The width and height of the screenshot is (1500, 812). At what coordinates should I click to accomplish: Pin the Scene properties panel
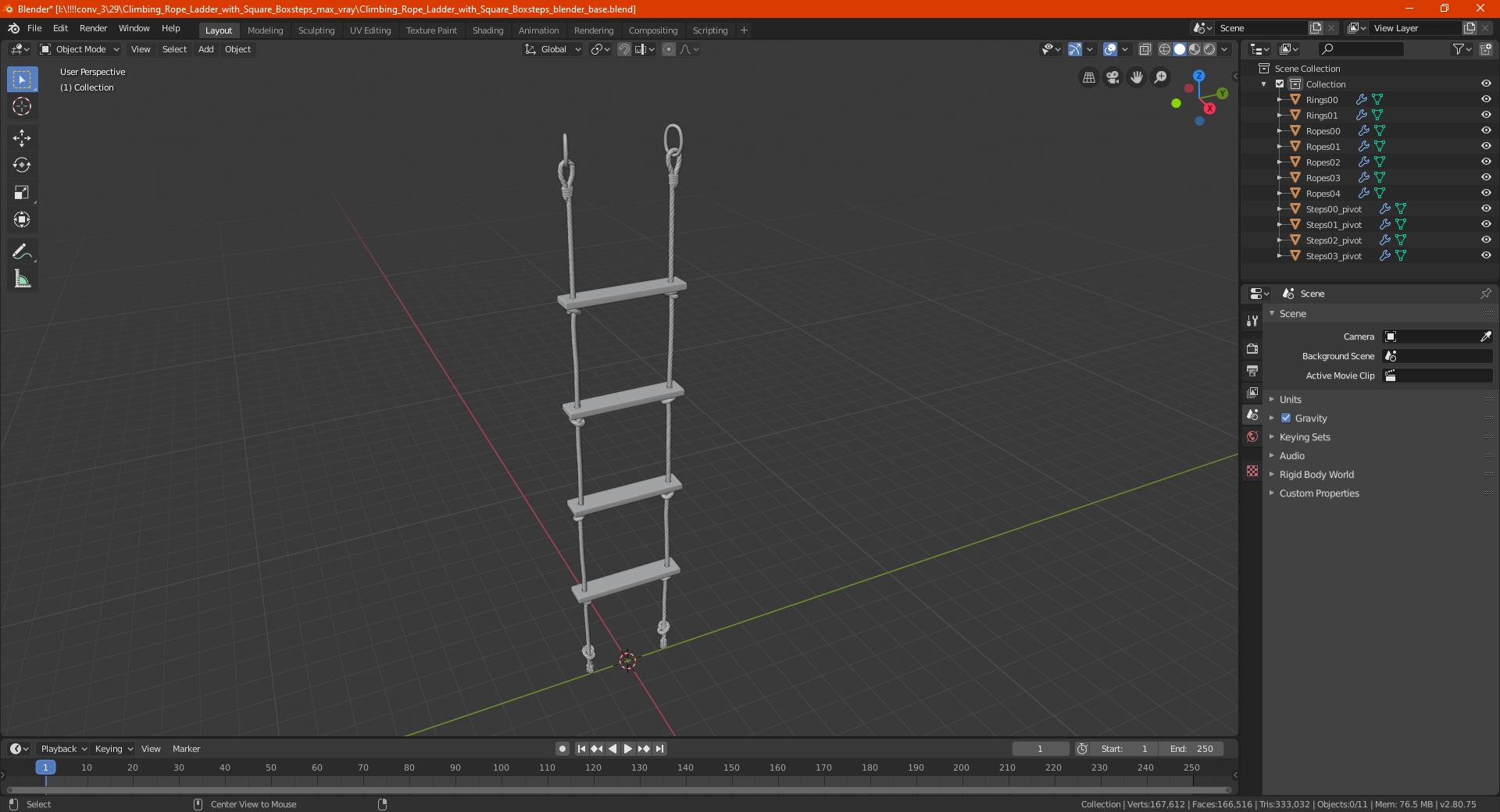point(1485,294)
